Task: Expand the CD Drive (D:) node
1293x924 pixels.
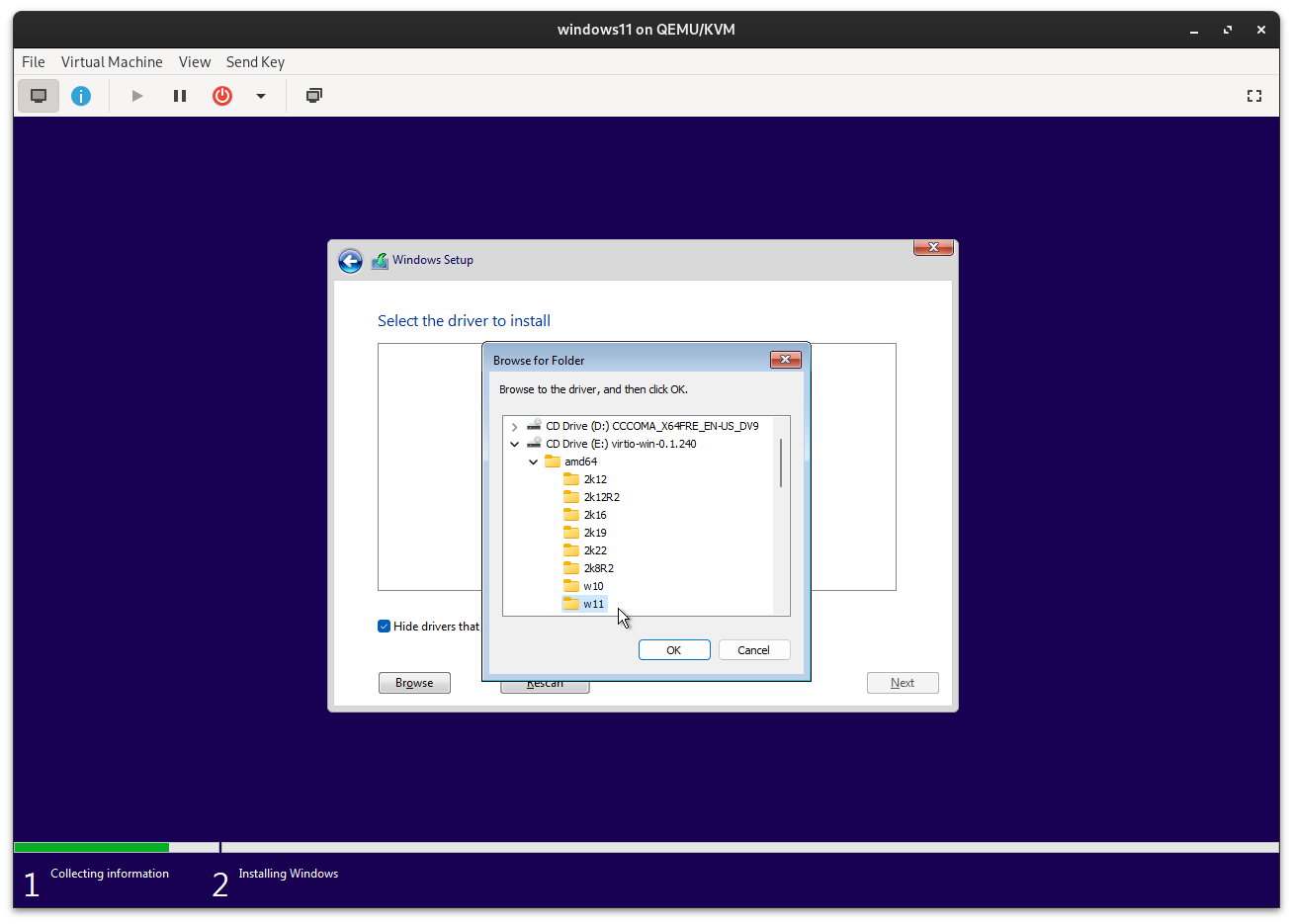Action: 514,427
